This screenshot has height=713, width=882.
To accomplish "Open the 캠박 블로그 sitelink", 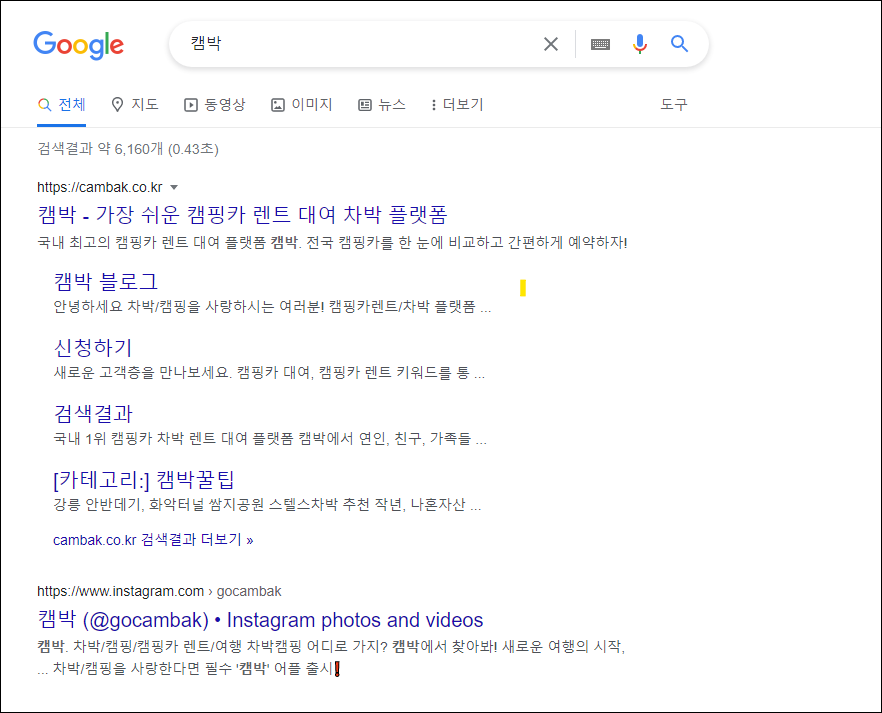I will point(106,281).
